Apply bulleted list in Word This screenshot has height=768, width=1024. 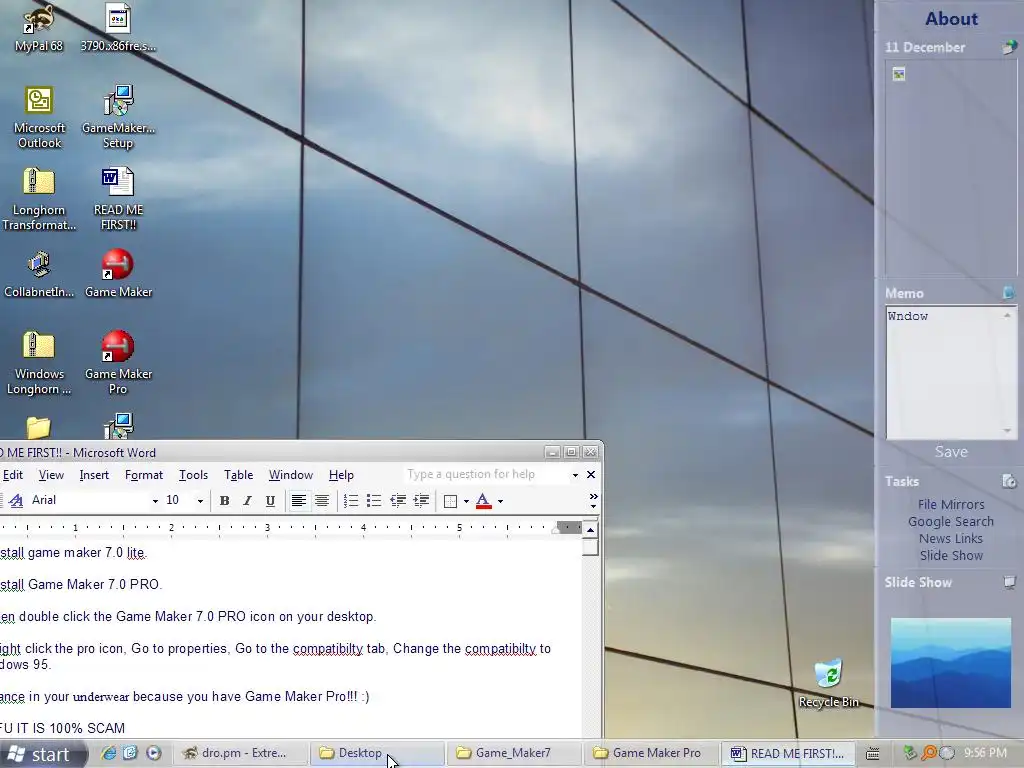click(374, 501)
